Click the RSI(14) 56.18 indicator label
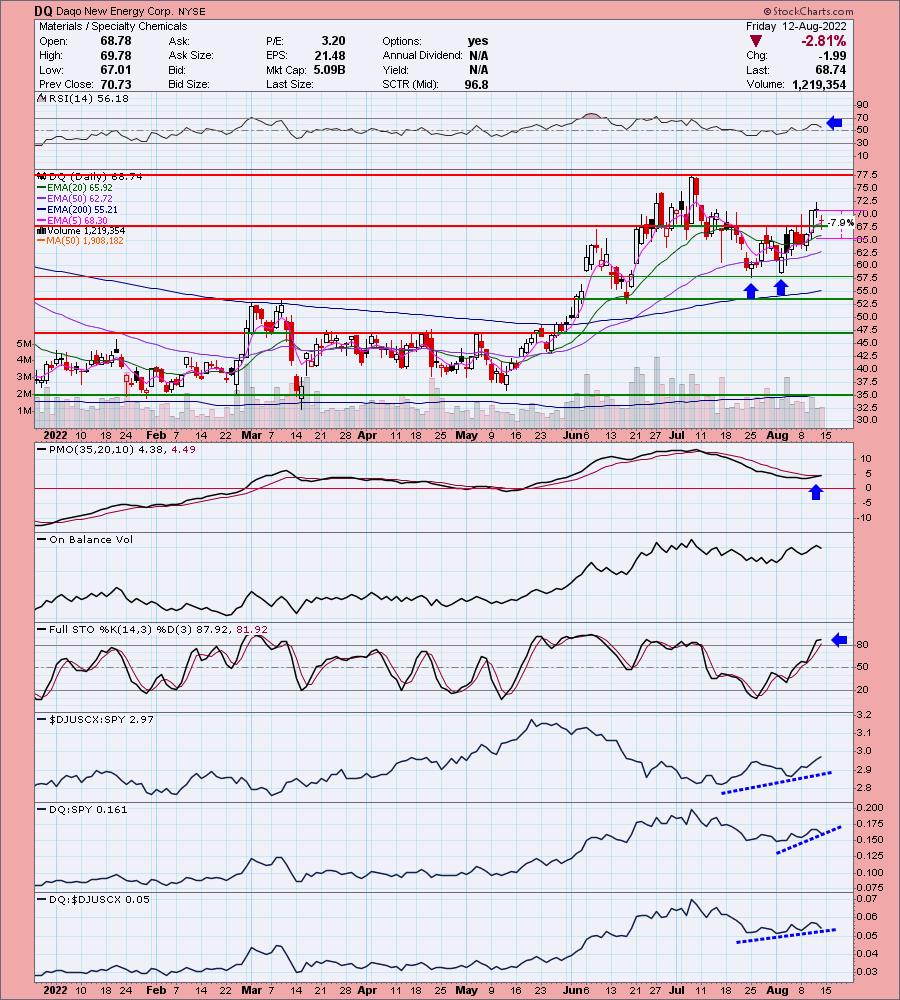Screen dimensions: 900x1000 point(84,98)
